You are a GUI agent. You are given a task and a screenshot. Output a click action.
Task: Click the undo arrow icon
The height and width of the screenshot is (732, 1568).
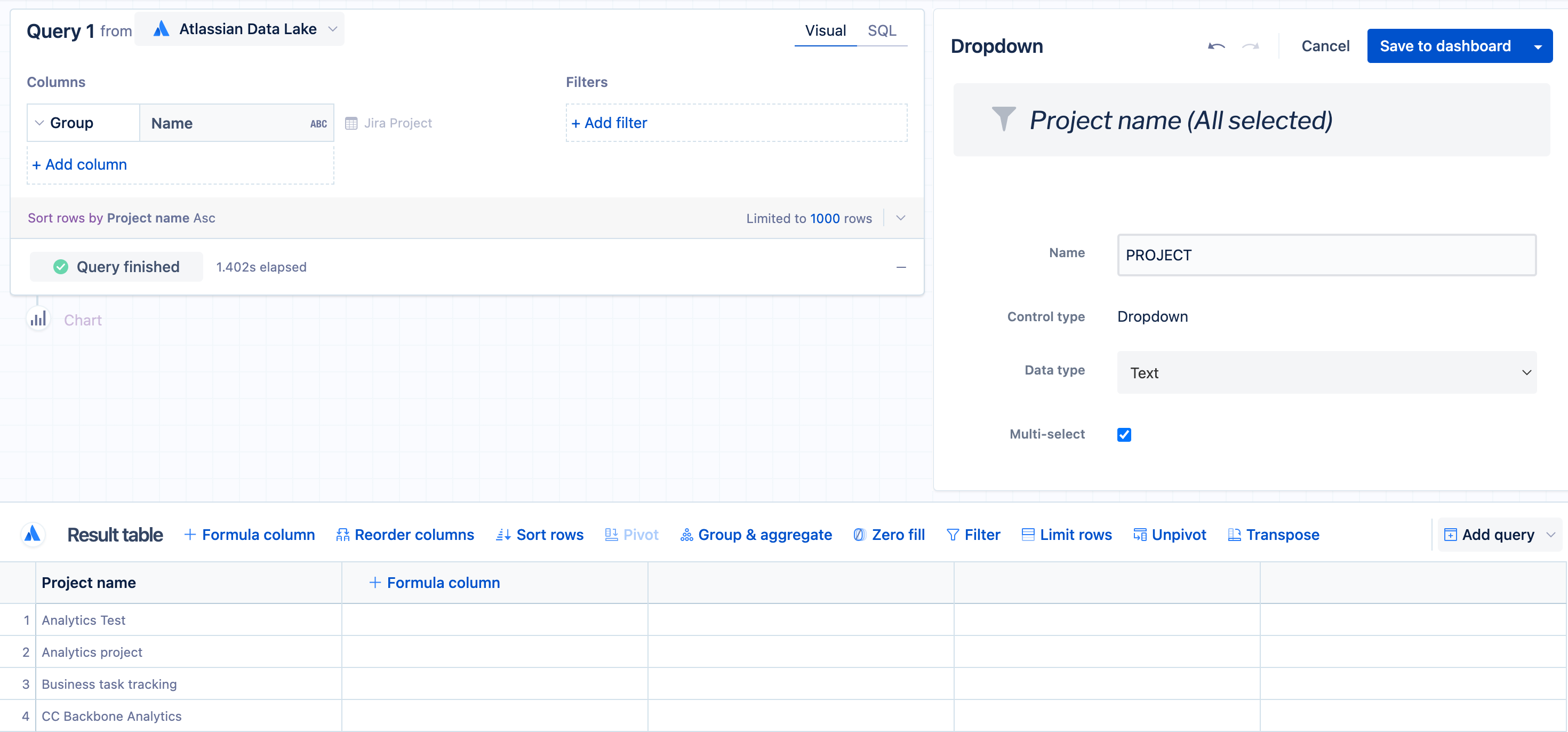tap(1215, 46)
